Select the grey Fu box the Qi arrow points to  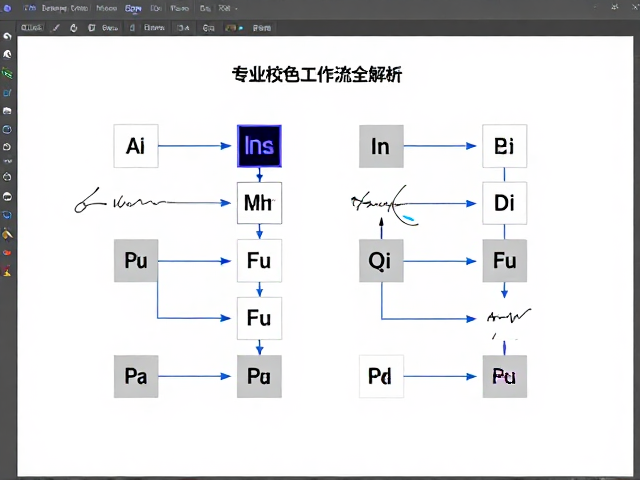[504, 260]
